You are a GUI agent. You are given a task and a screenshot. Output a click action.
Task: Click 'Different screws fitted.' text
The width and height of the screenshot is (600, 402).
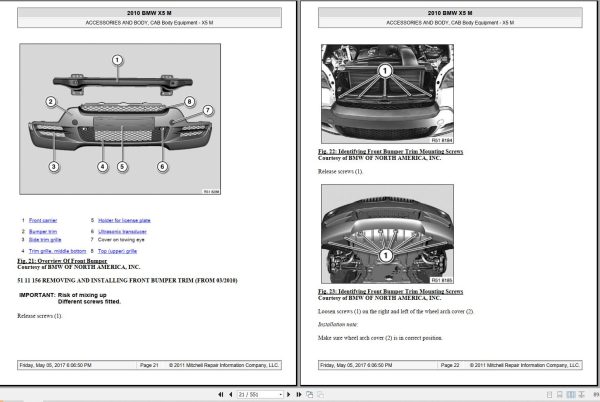click(x=89, y=301)
